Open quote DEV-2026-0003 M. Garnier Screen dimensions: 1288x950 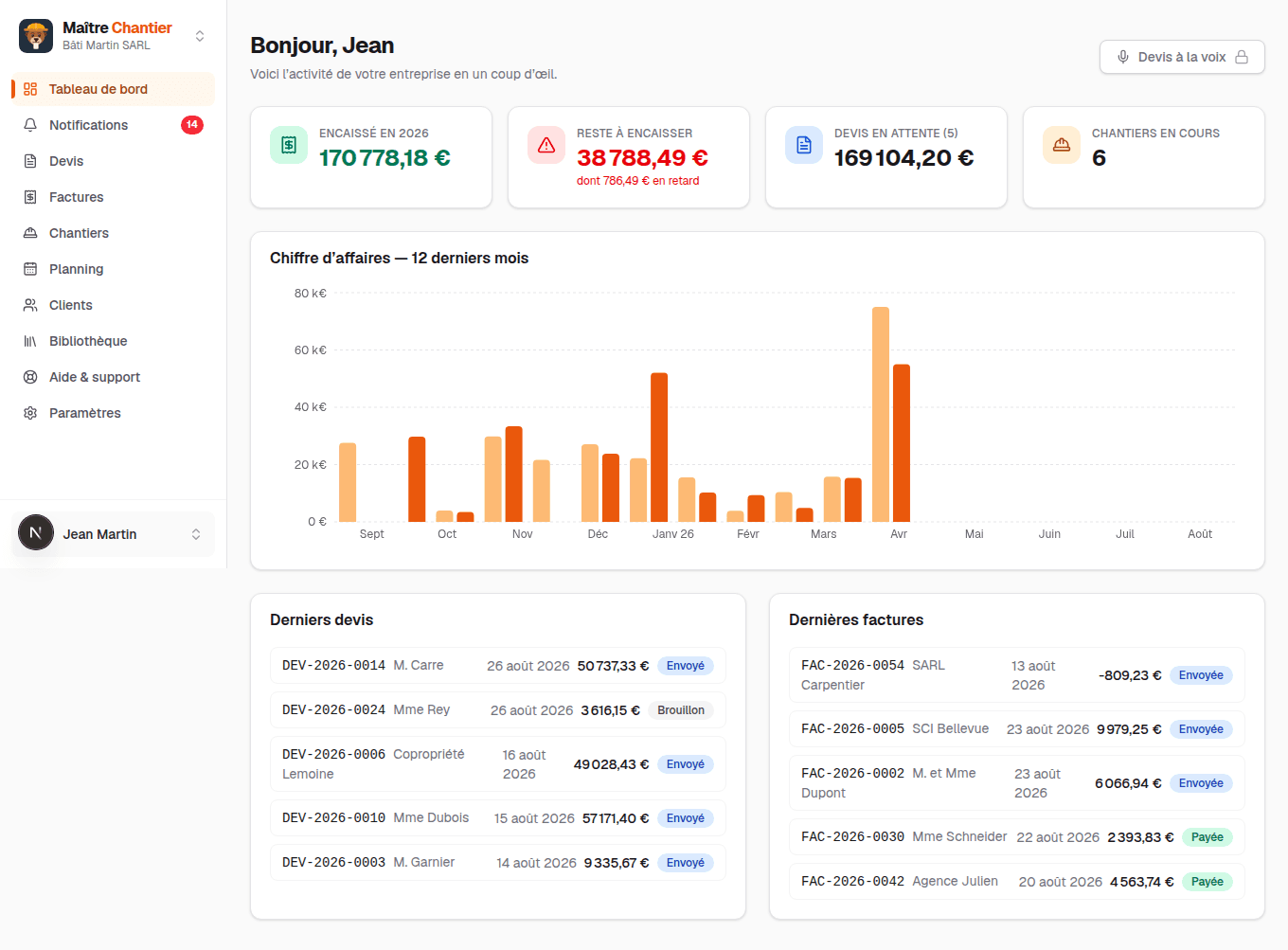(498, 863)
